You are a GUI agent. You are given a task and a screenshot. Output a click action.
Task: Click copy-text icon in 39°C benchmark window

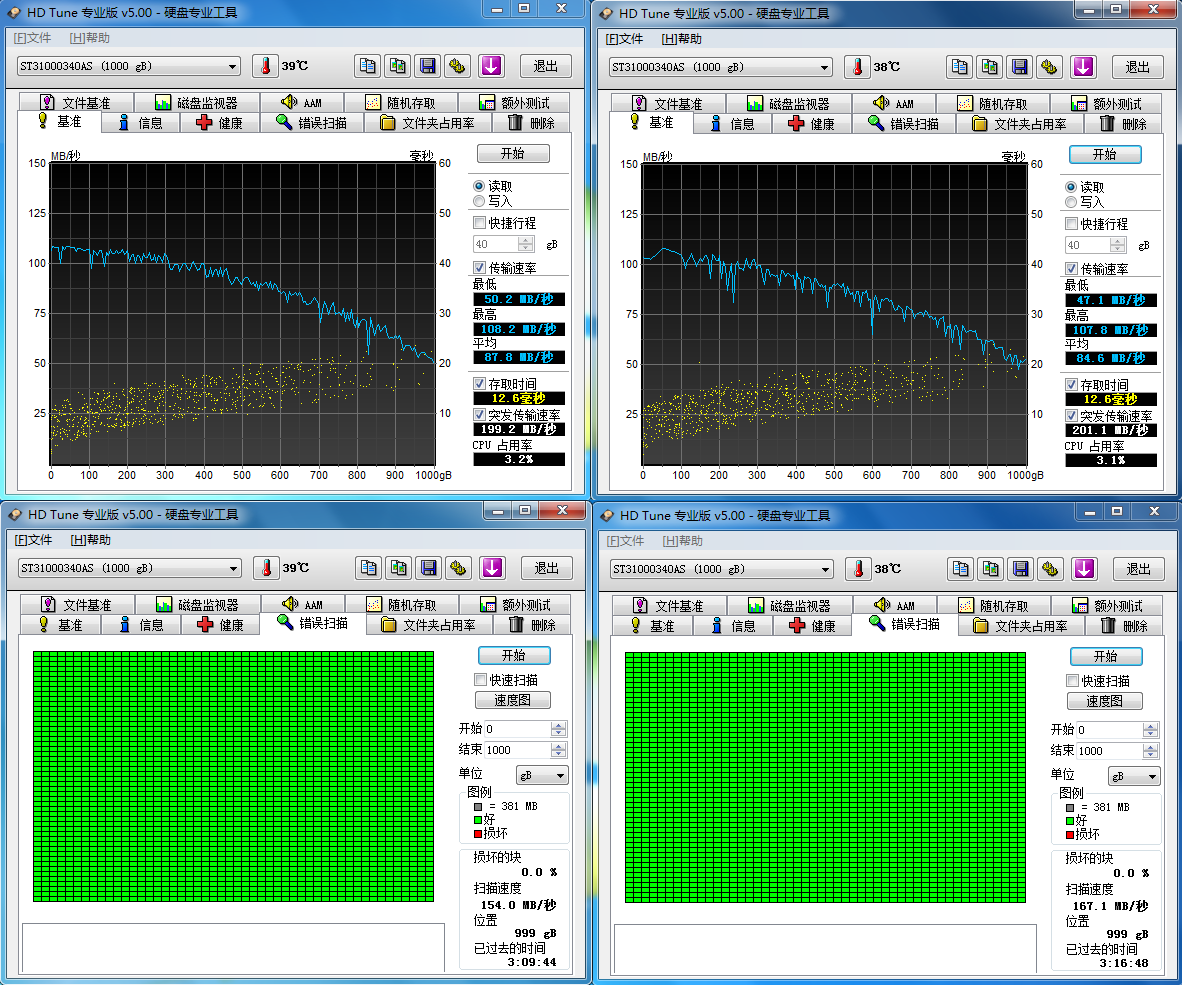point(368,66)
